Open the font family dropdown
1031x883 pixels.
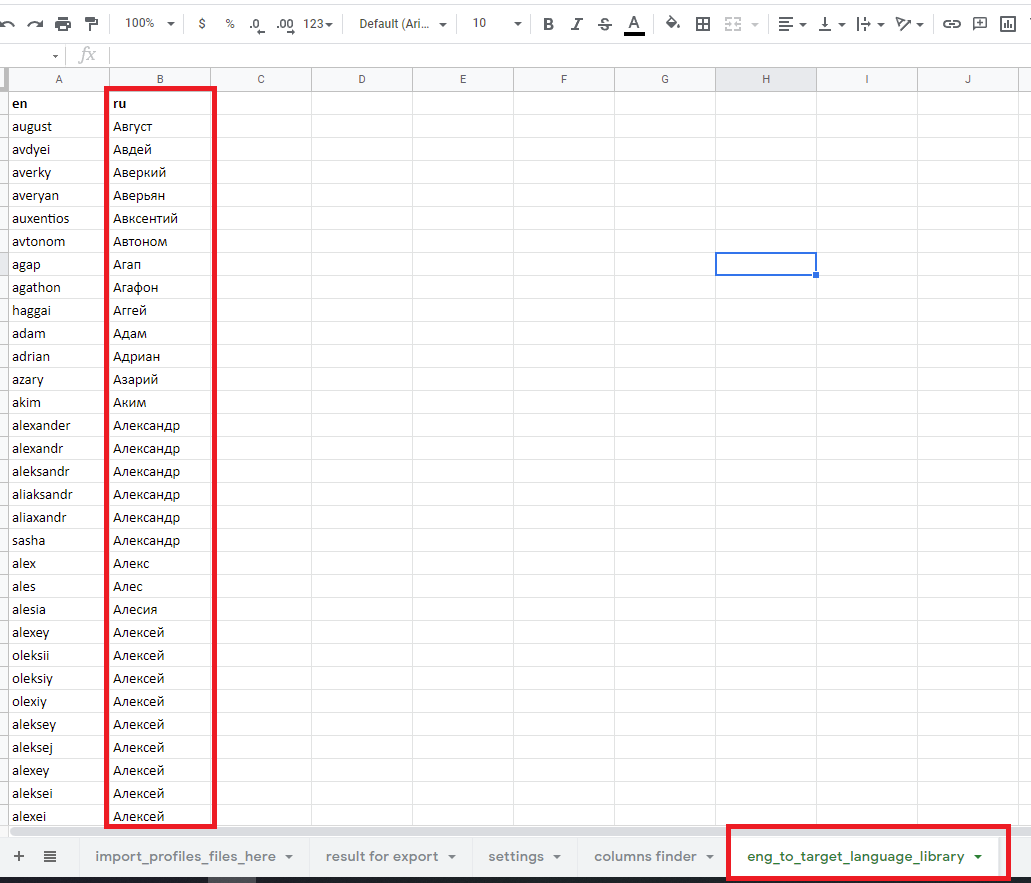pos(403,23)
